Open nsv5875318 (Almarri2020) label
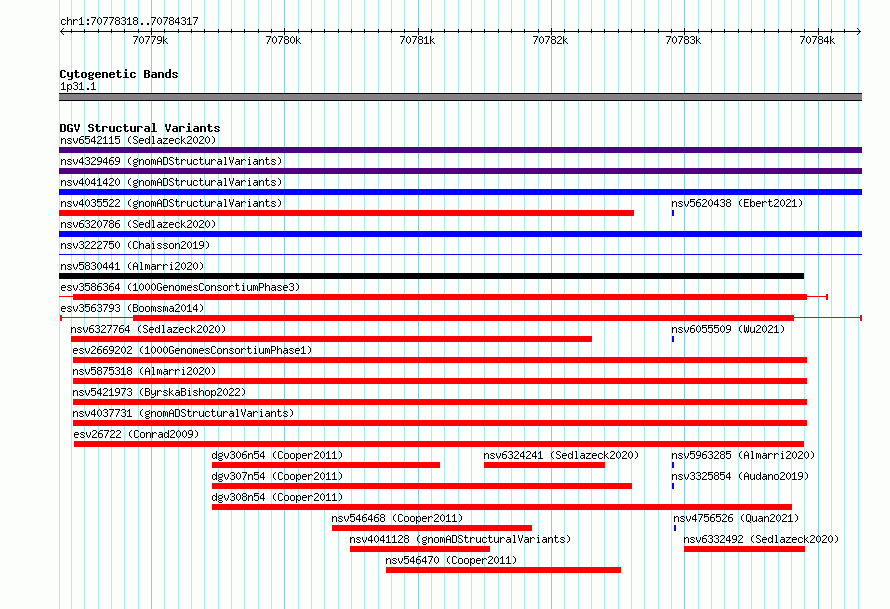The height and width of the screenshot is (609, 890). click(x=144, y=371)
